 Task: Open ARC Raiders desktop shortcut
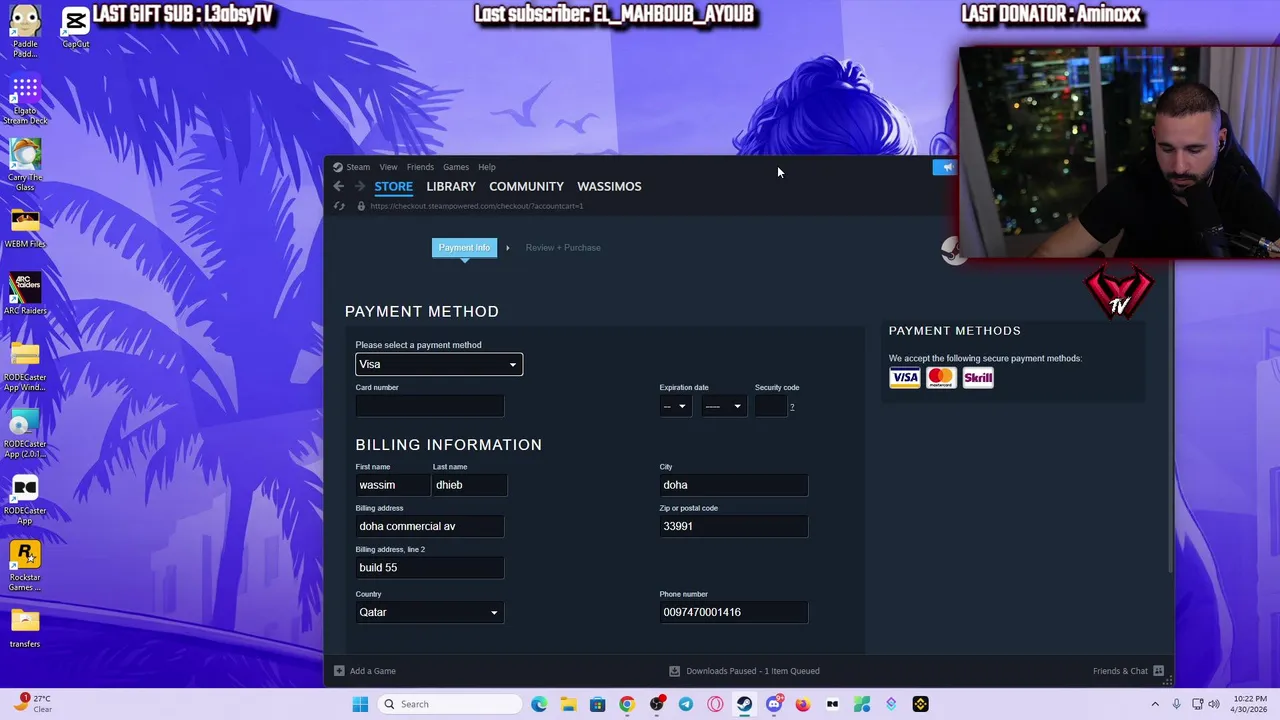click(25, 294)
